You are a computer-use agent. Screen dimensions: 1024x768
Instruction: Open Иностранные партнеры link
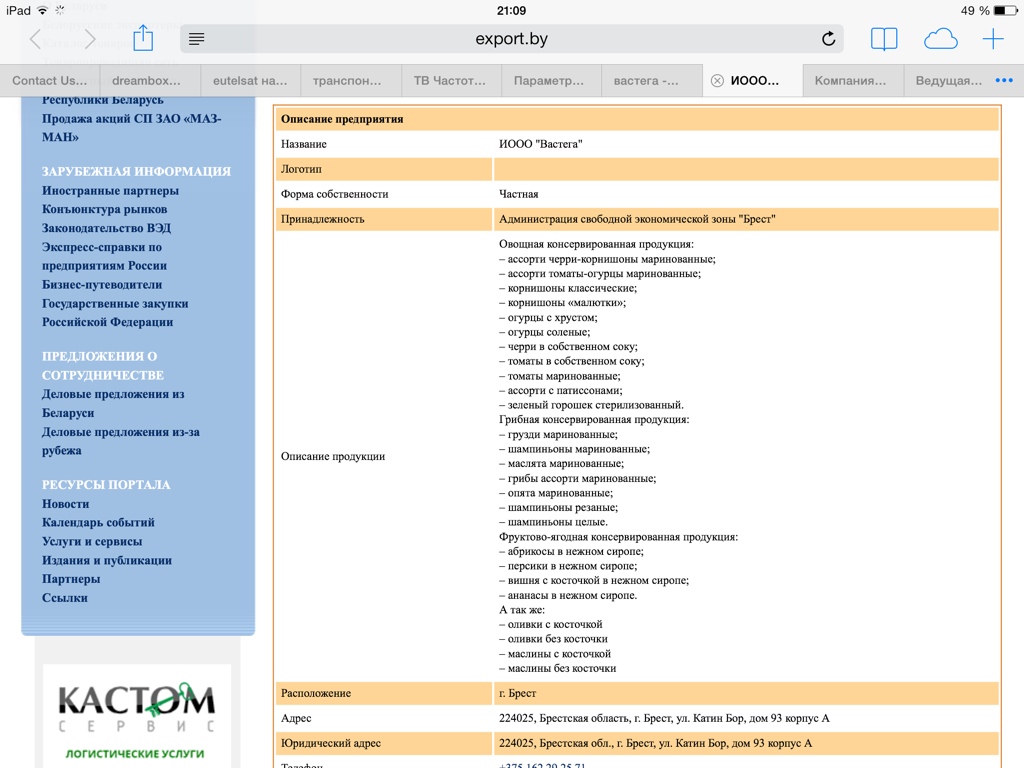(x=110, y=191)
